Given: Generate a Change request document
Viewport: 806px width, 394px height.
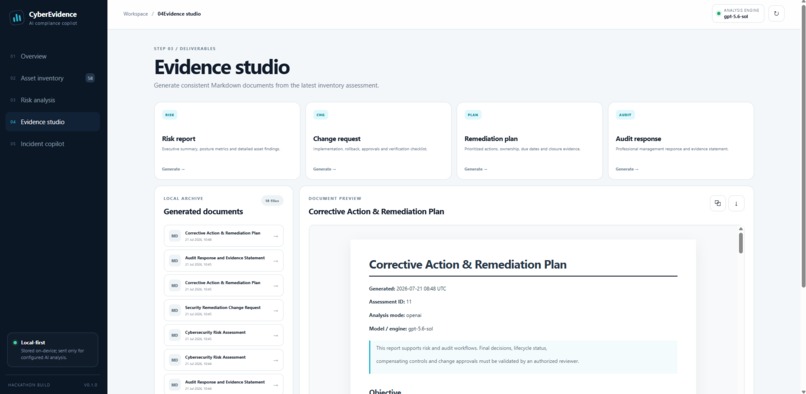Looking at the screenshot, I should (324, 169).
